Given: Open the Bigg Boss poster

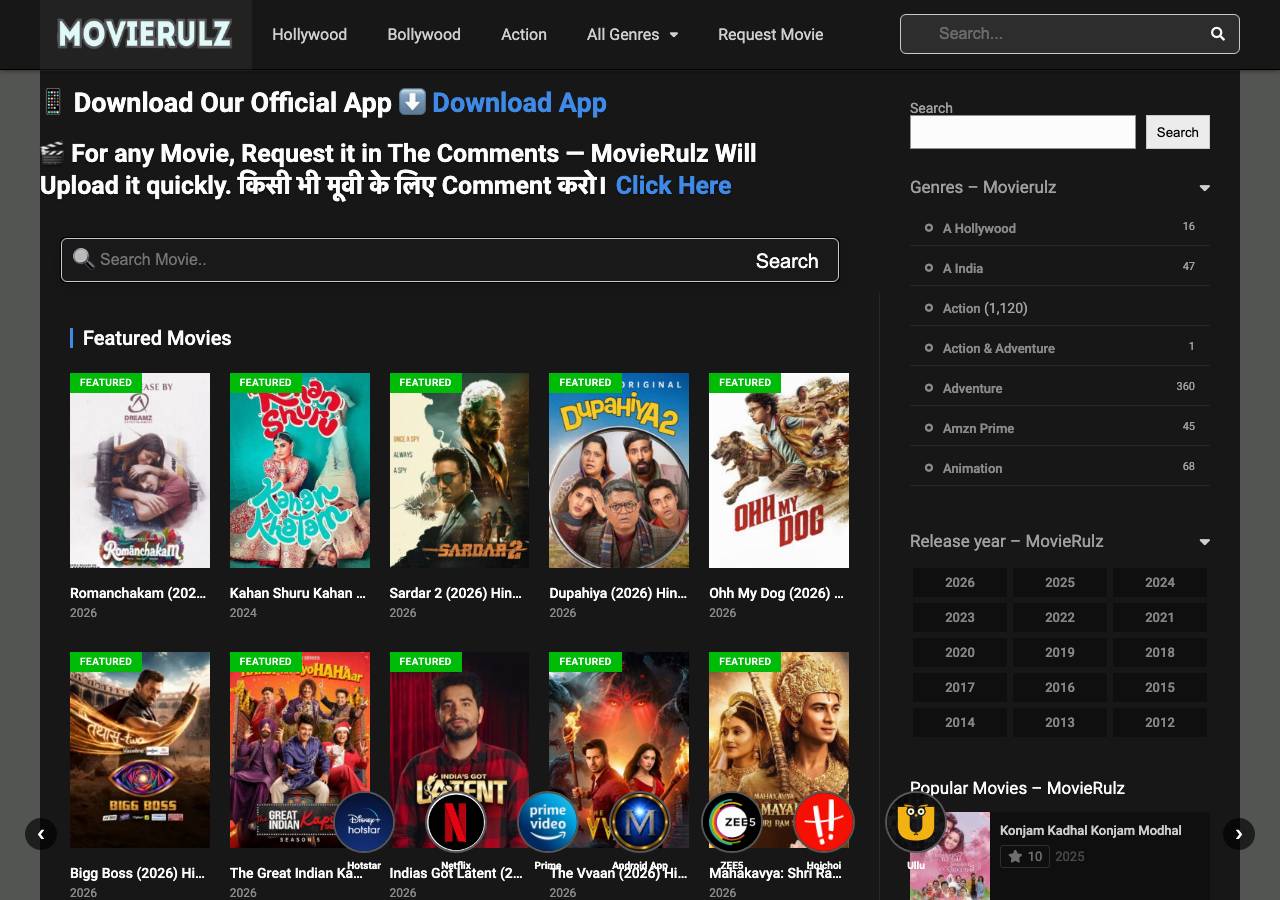Looking at the screenshot, I should [140, 750].
